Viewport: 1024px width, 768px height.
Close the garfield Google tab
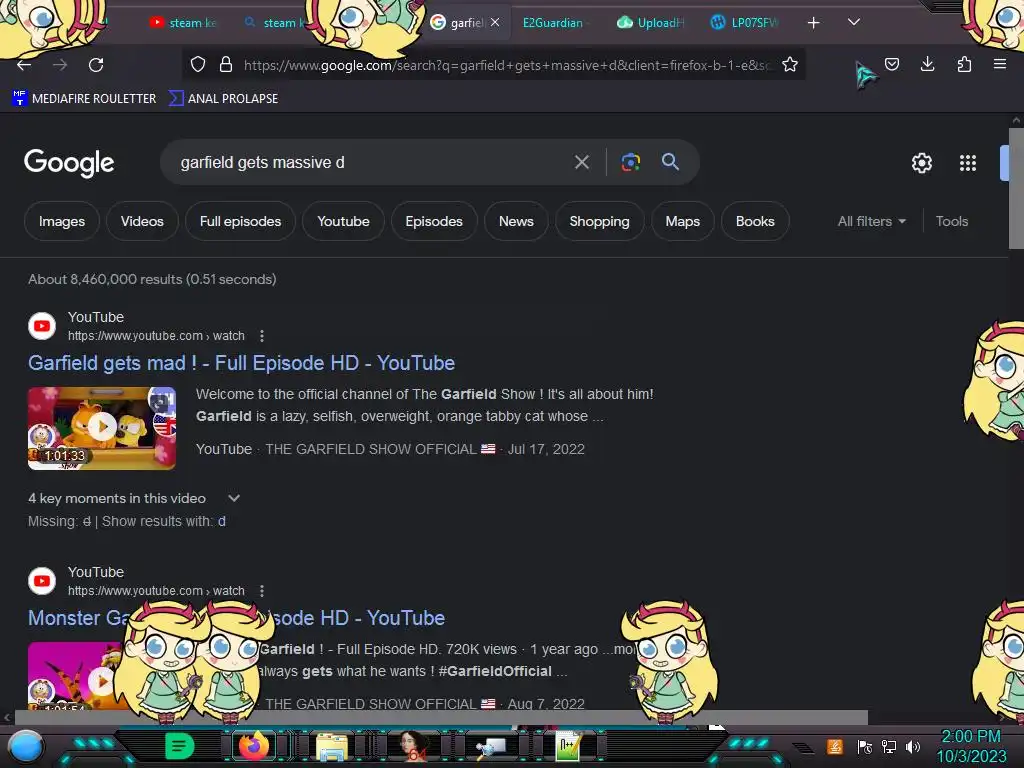click(495, 22)
